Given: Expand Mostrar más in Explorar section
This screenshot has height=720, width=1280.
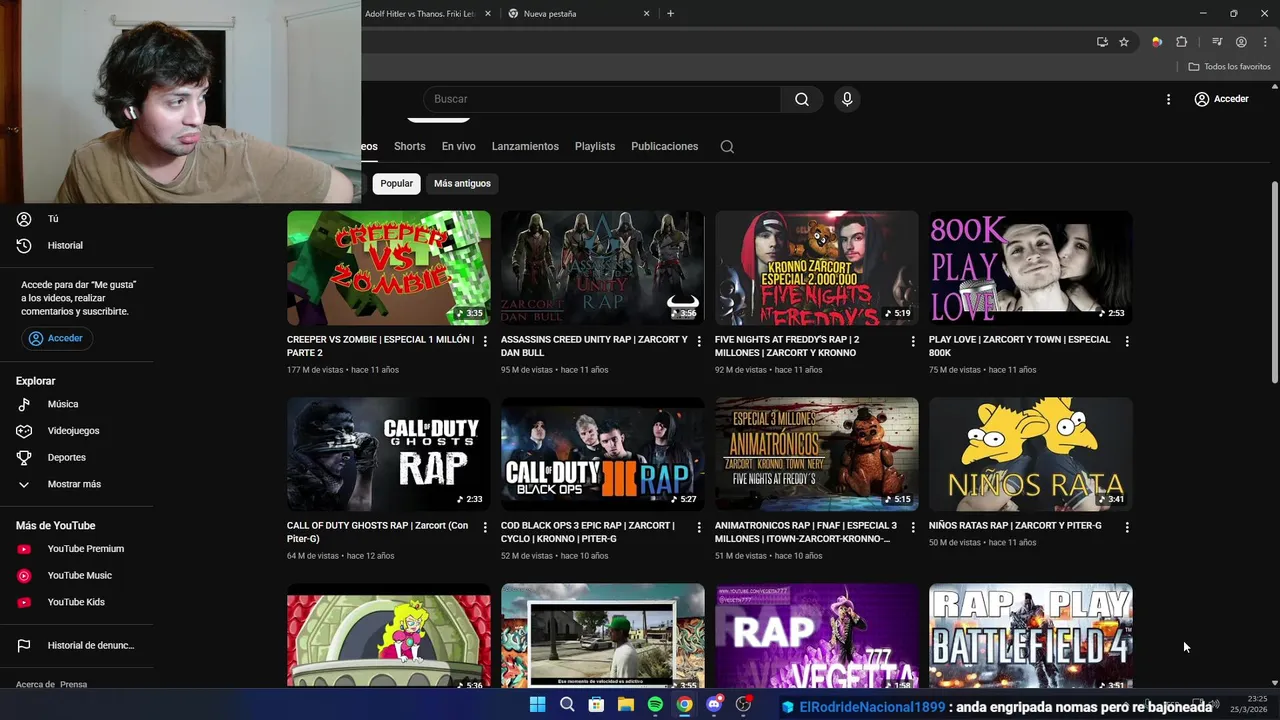Looking at the screenshot, I should (x=74, y=484).
